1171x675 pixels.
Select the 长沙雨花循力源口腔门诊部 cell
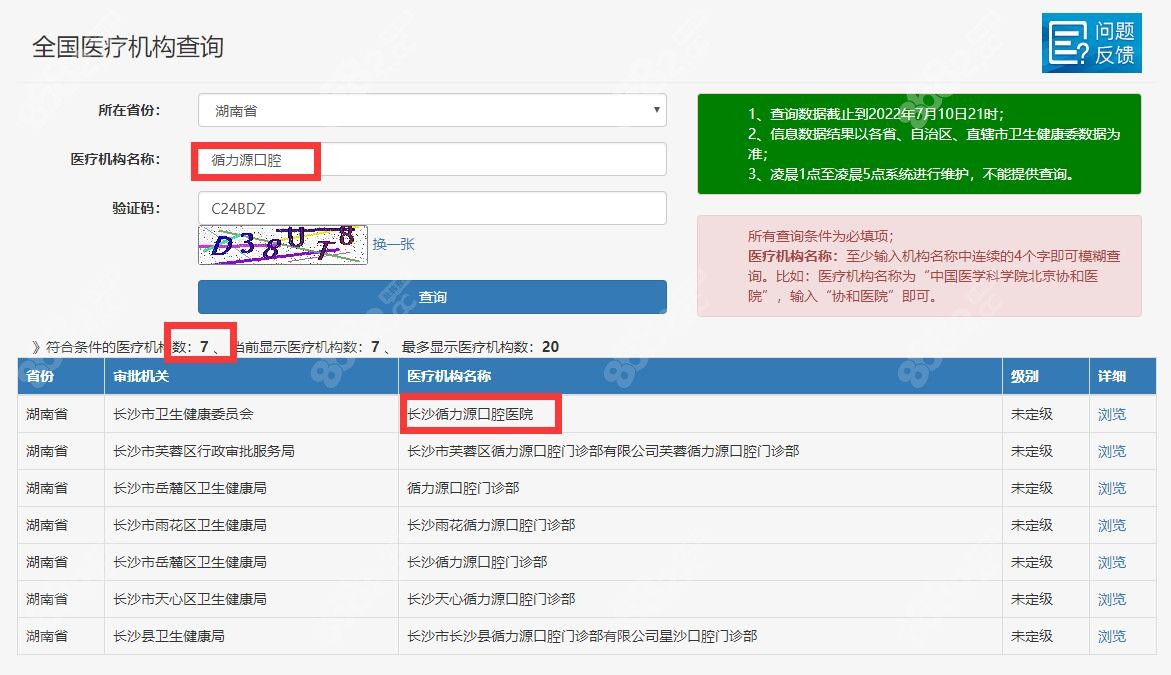coord(700,526)
